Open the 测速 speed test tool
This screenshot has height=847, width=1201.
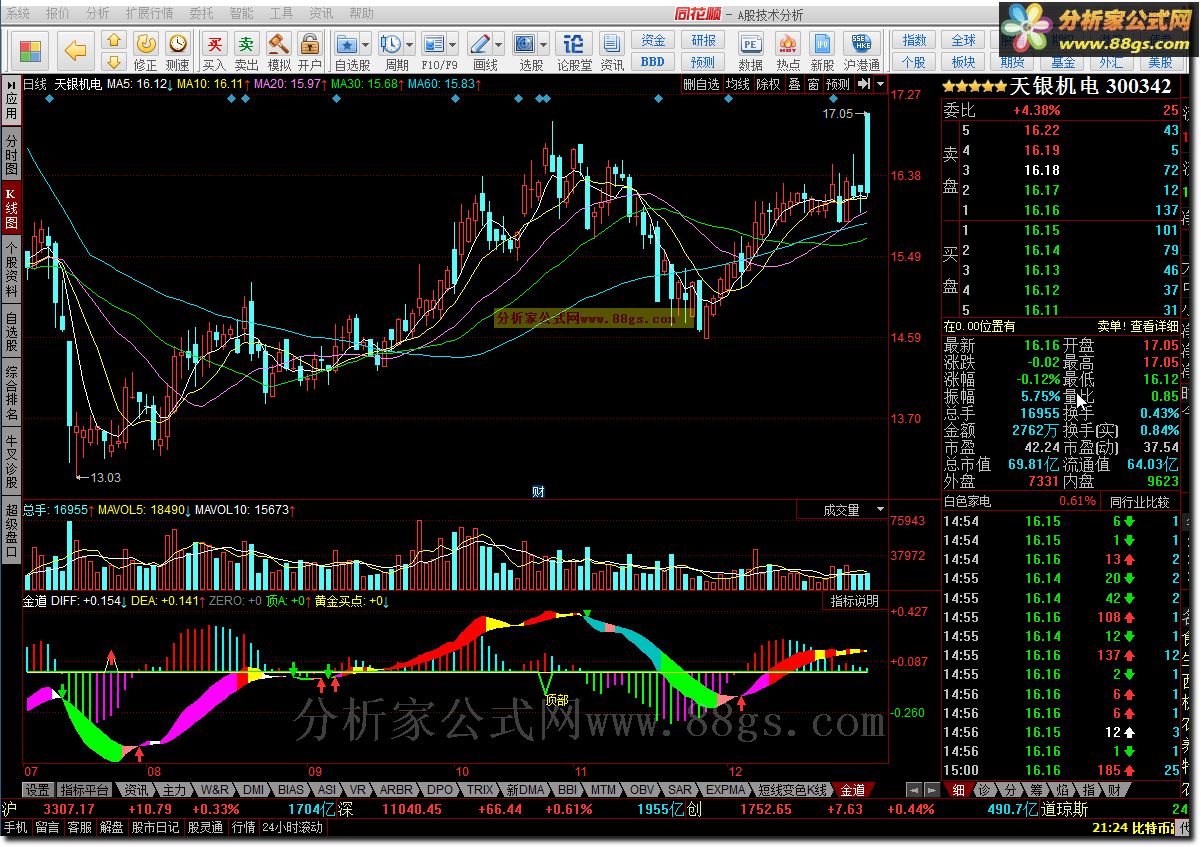tap(177, 51)
